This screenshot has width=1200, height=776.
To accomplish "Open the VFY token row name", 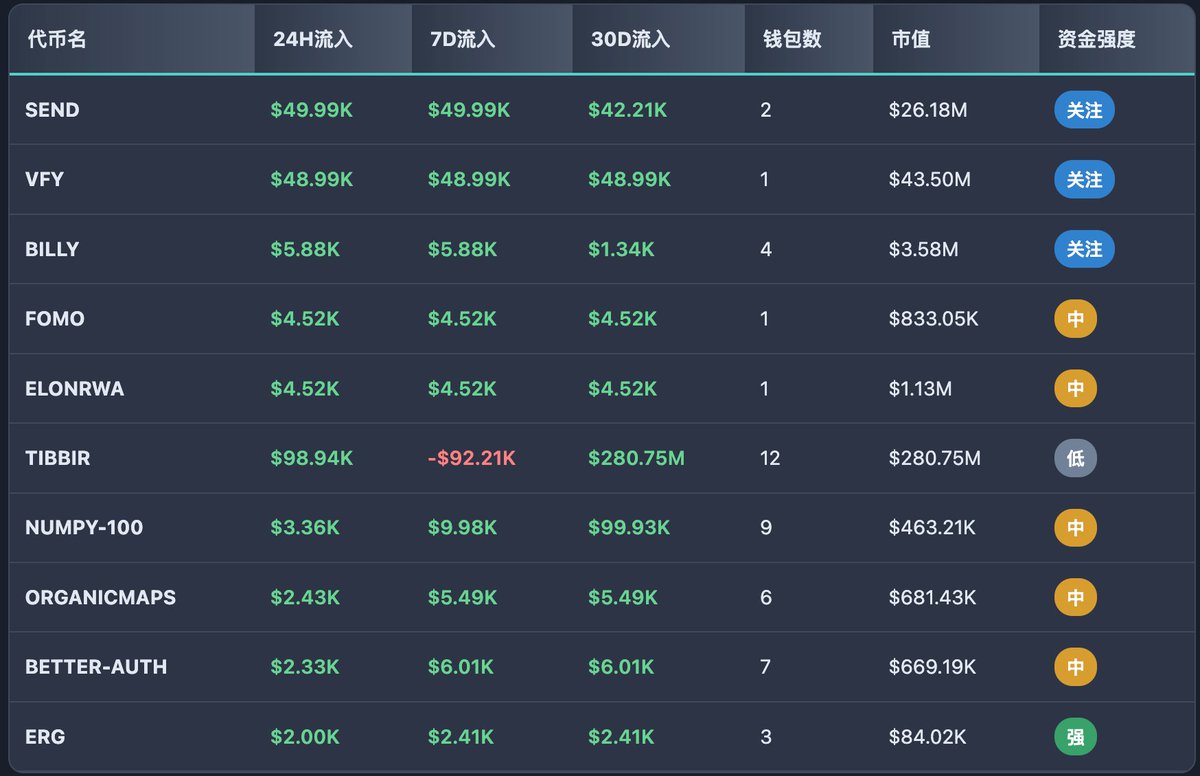I will coord(45,180).
